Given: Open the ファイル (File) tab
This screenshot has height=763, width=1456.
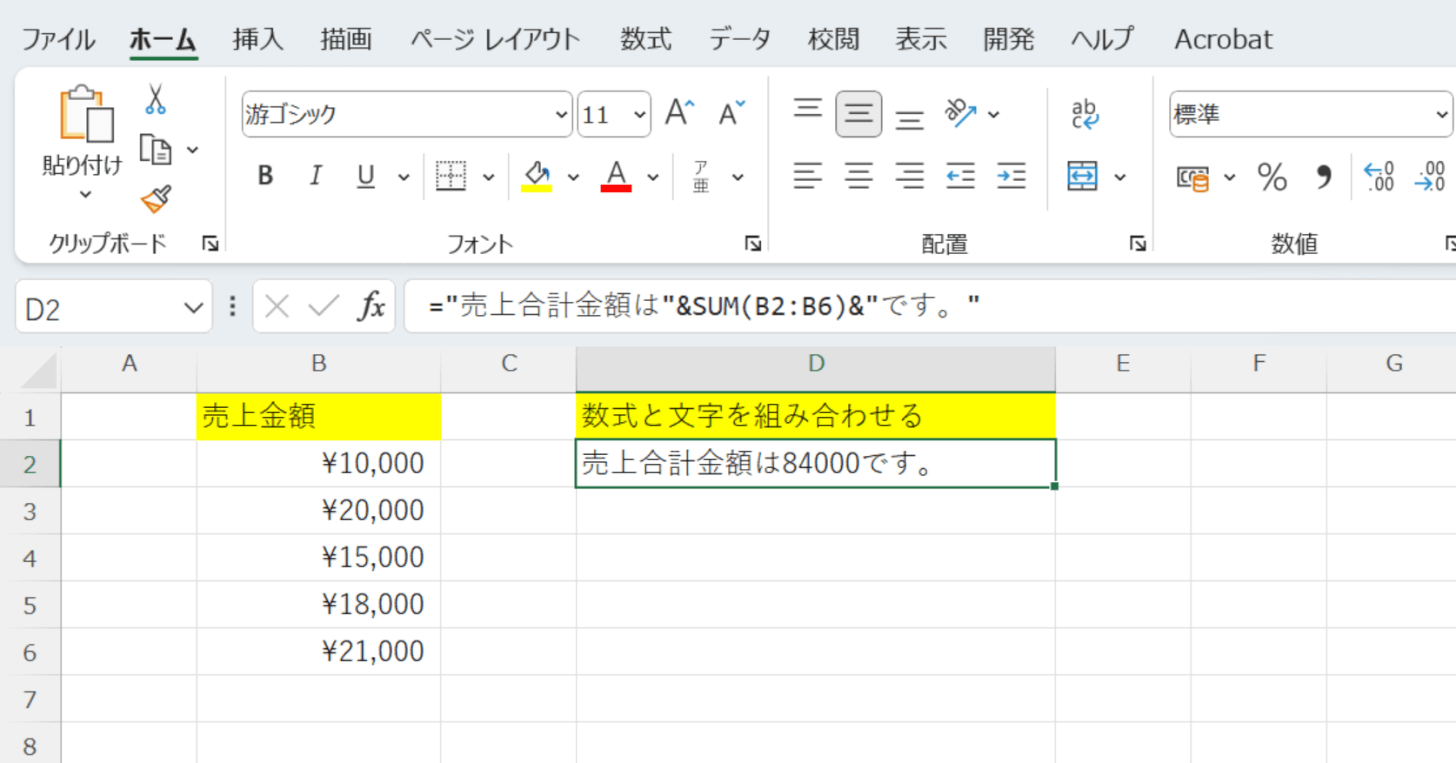Looking at the screenshot, I should (x=58, y=40).
